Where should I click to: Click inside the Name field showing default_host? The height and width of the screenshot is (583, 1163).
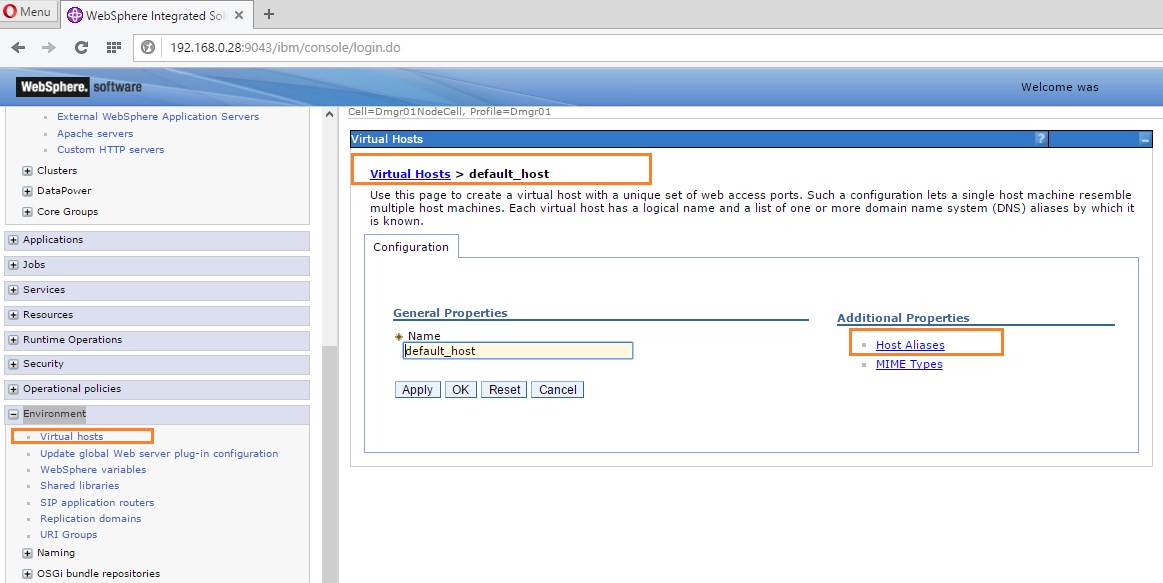(517, 350)
